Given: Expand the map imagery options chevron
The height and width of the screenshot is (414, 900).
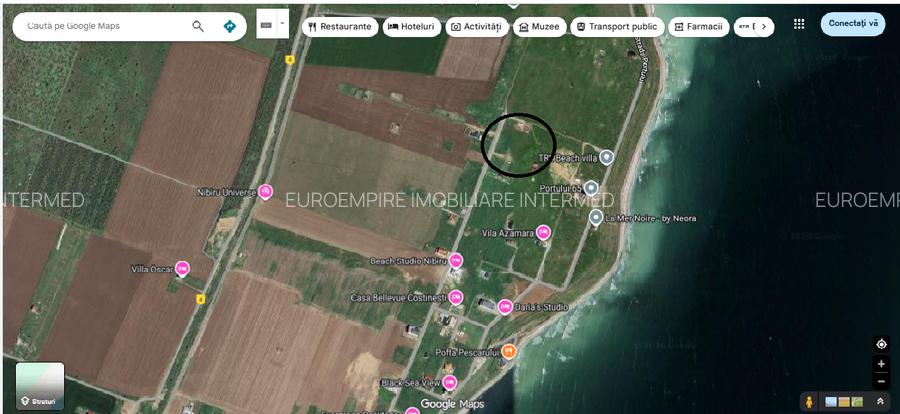Looking at the screenshot, I should point(880,401).
